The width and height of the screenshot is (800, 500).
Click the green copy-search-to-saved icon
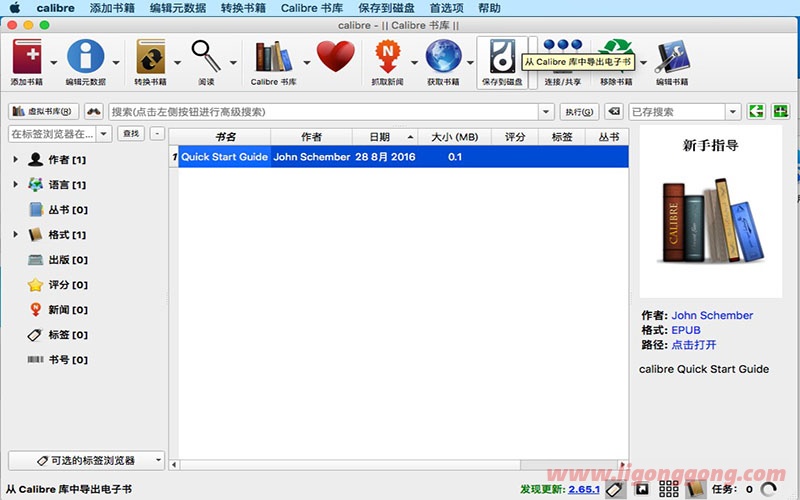756,111
